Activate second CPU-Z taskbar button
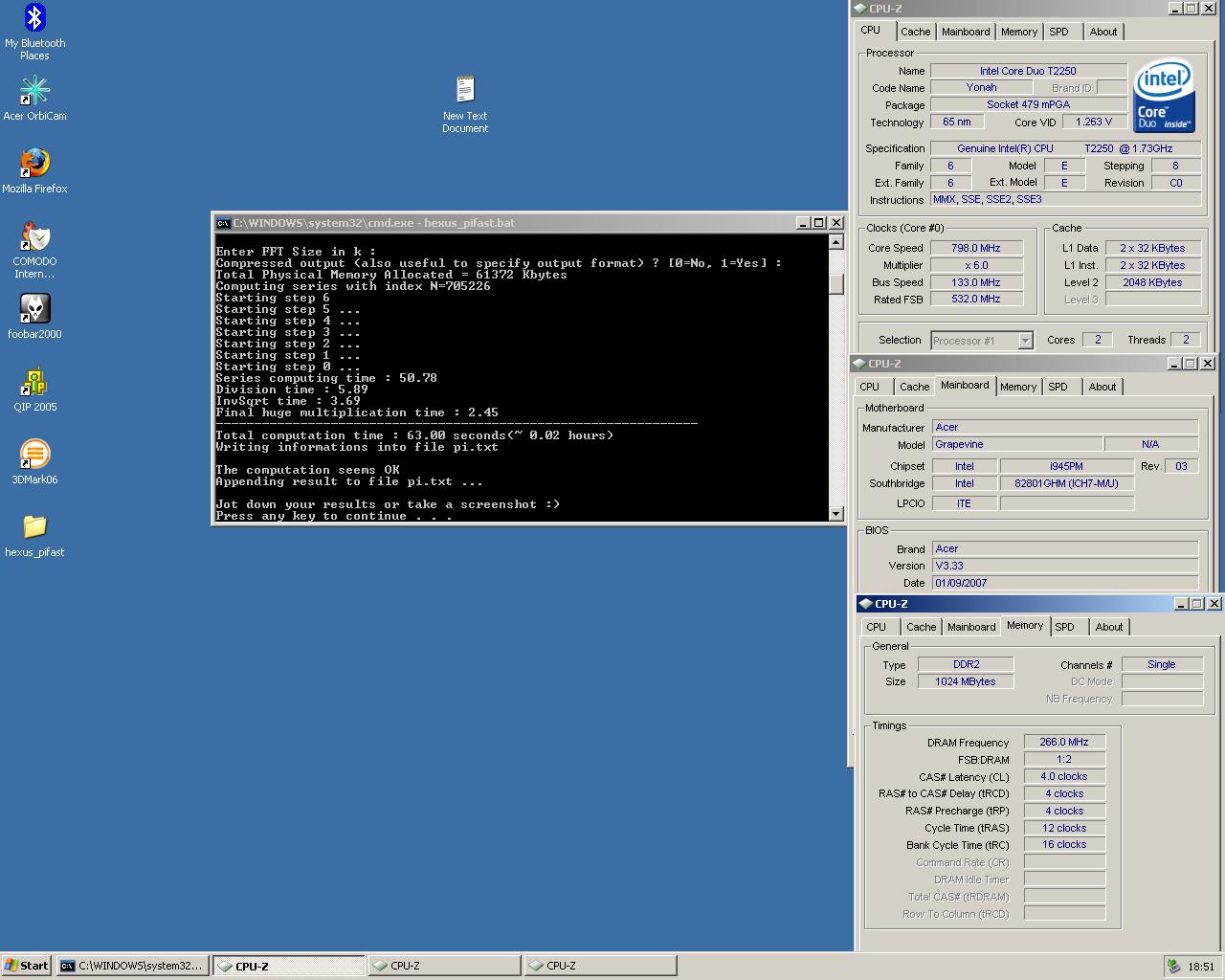The width and height of the screenshot is (1225, 980). [x=444, y=966]
